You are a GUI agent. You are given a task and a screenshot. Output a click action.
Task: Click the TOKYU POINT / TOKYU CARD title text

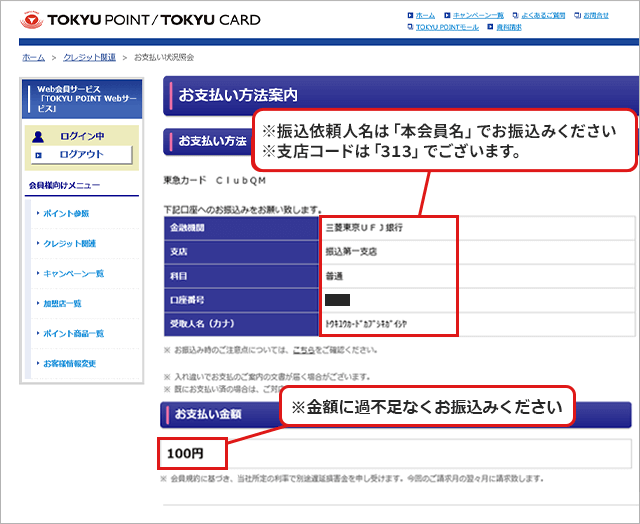pyautogui.click(x=154, y=20)
